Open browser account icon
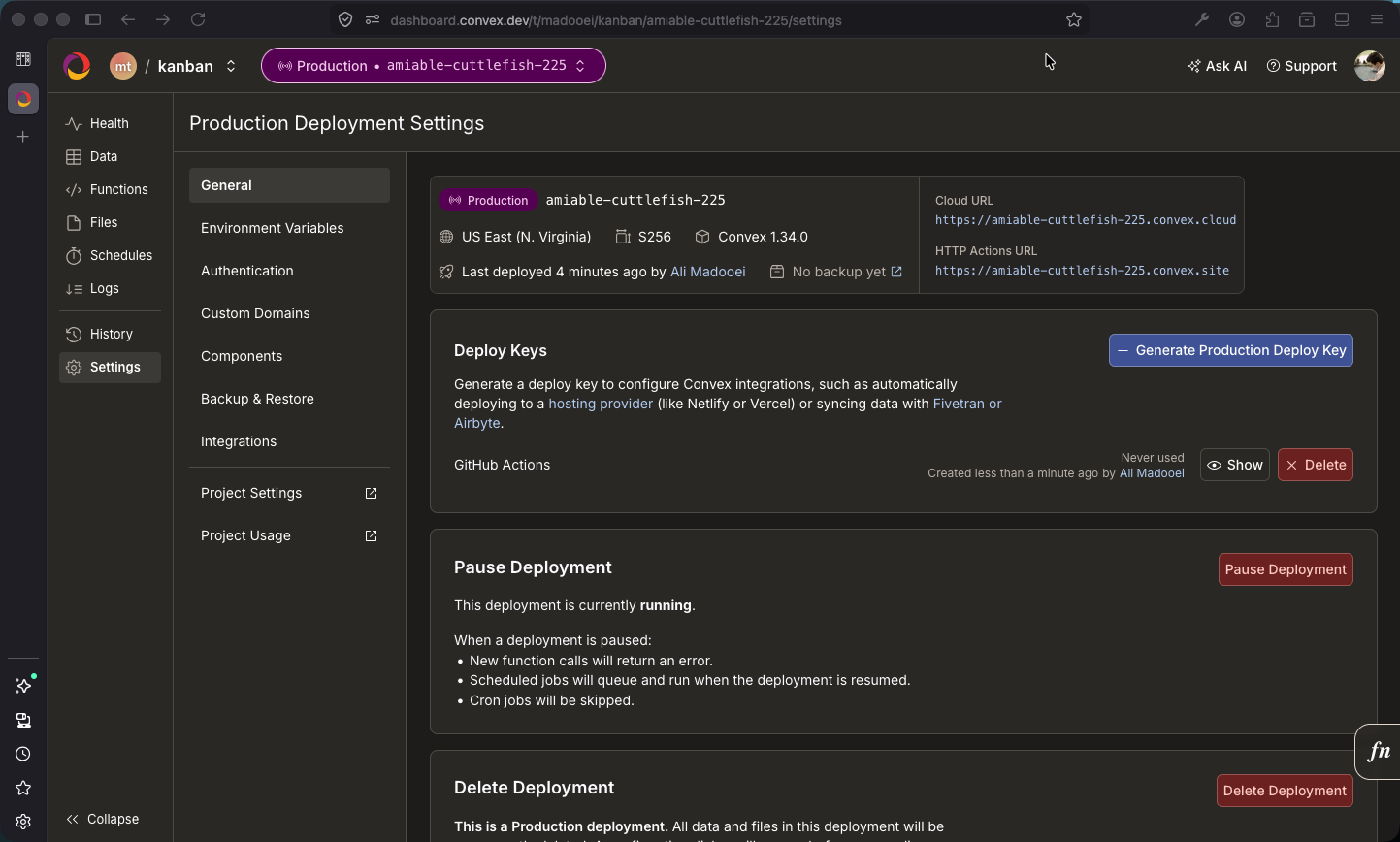Image resolution: width=1400 pixels, height=842 pixels. coord(1237,19)
